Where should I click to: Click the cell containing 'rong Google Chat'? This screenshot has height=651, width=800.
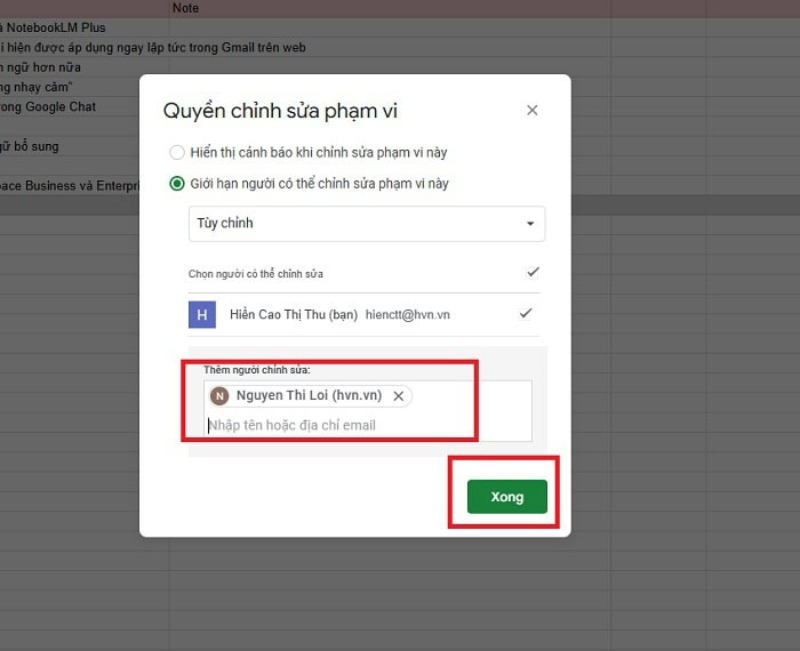point(47,107)
